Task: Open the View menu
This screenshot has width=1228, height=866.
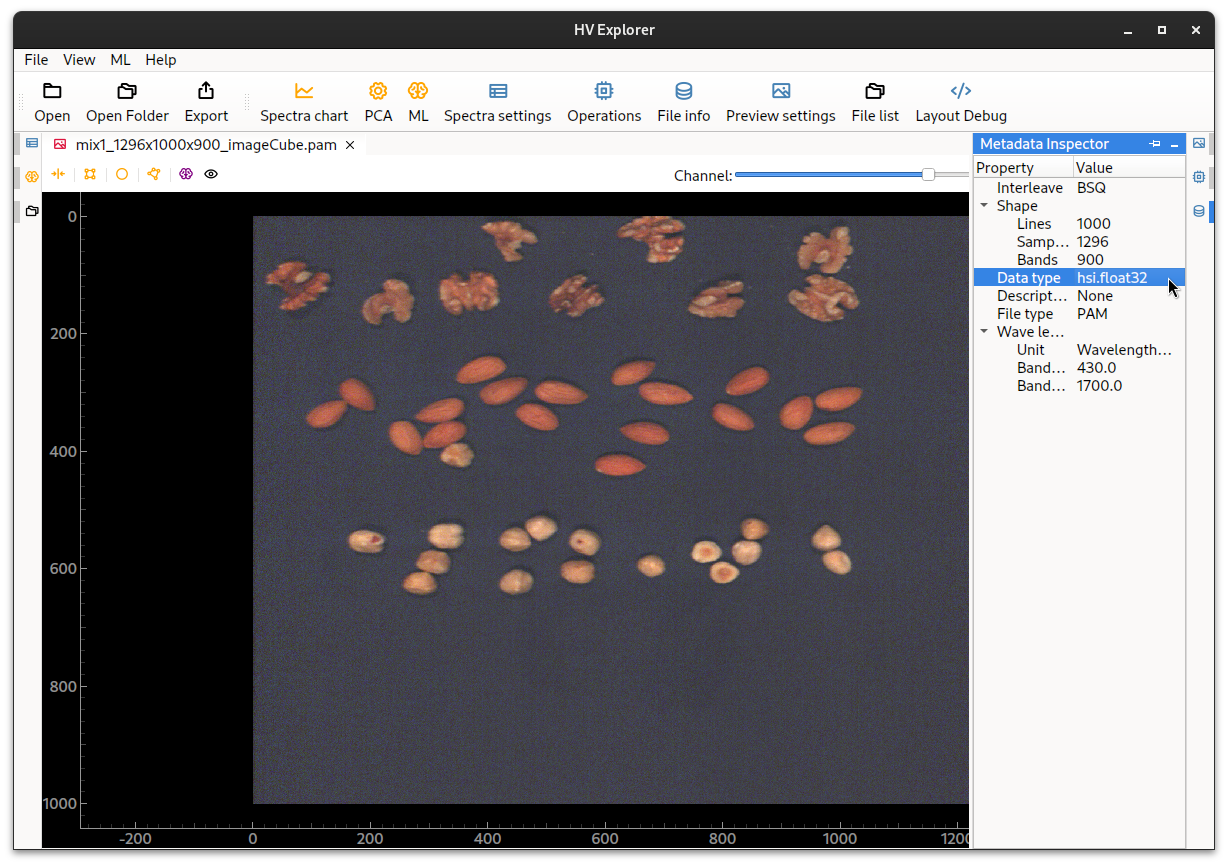Action: pos(79,60)
